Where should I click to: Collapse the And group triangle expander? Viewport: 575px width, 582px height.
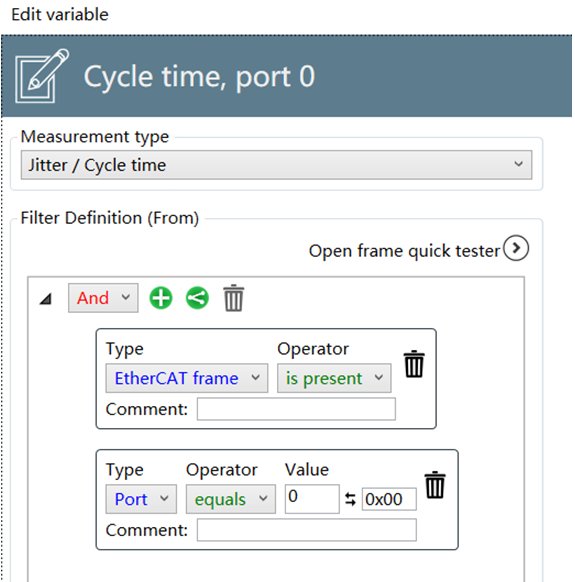tap(46, 299)
